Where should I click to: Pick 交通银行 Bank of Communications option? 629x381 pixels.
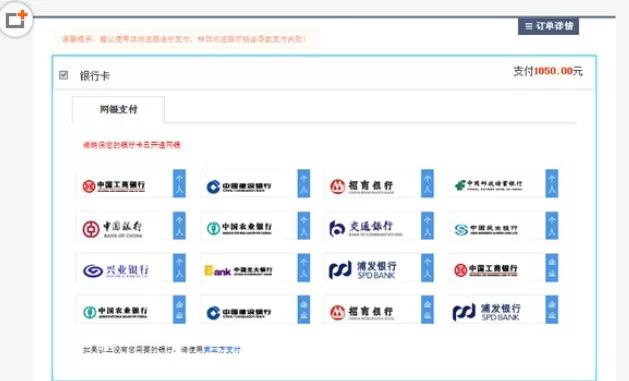click(379, 226)
